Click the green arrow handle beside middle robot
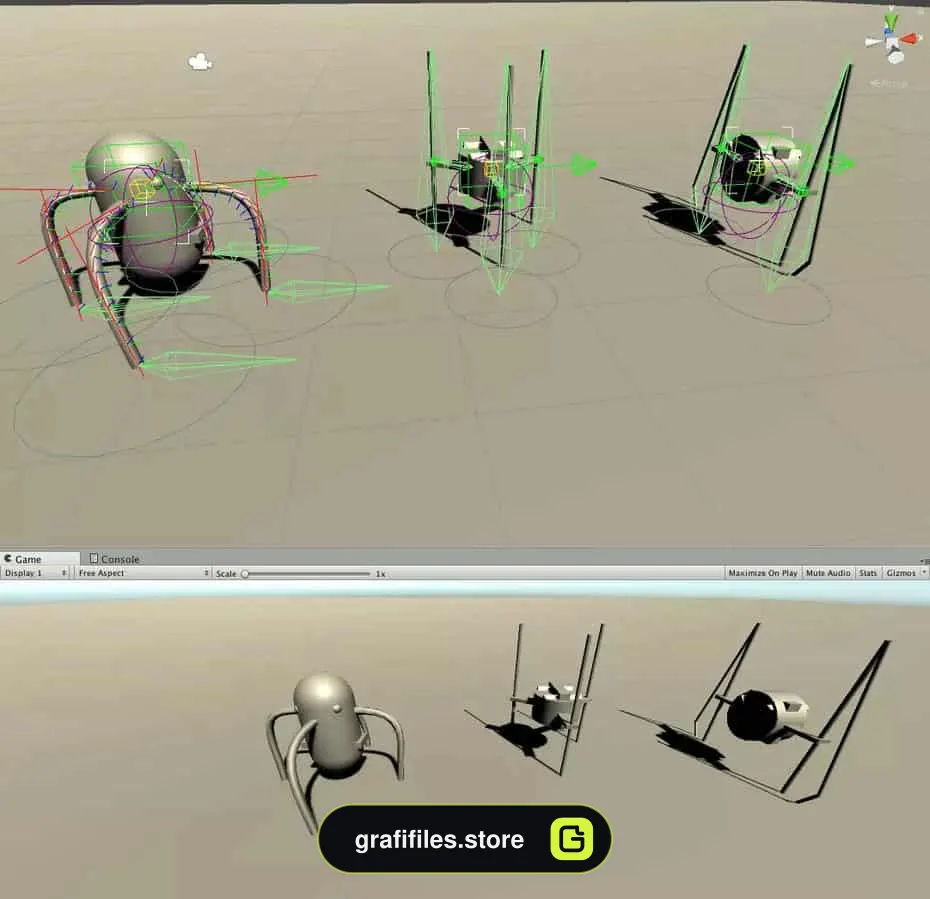Screen dimensions: 930x899 (582, 165)
